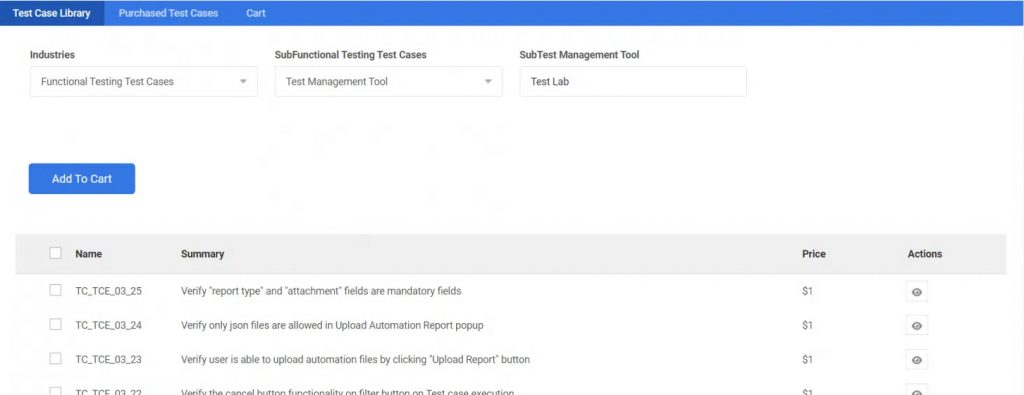Open the Cart tab
Viewport: 1024px width, 395px height.
(256, 13)
